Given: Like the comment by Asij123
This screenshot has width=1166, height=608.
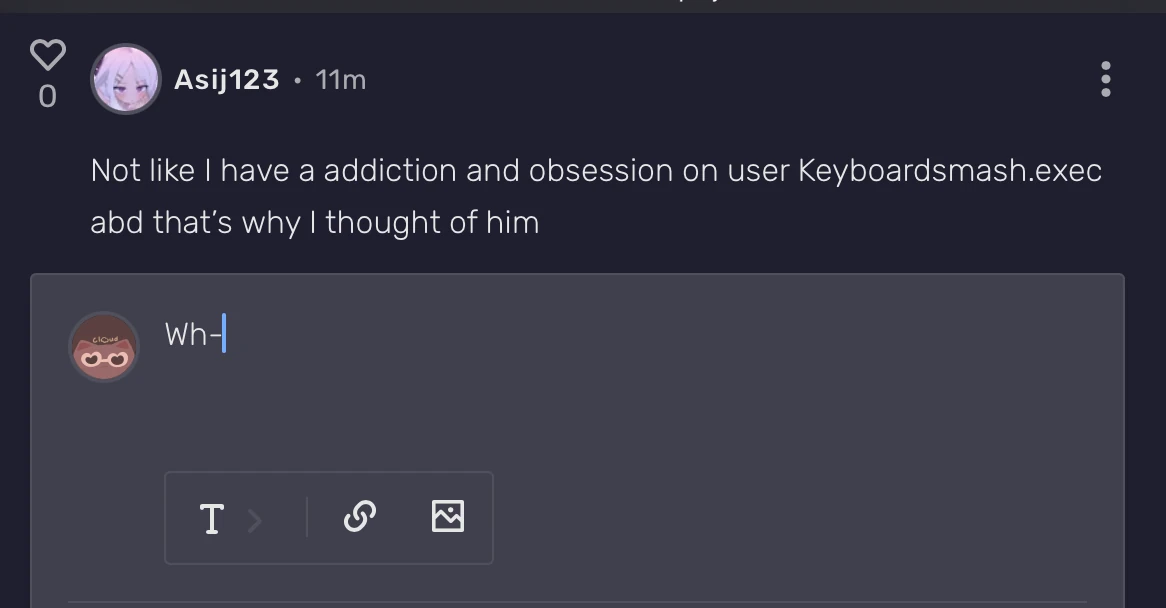Looking at the screenshot, I should [47, 55].
